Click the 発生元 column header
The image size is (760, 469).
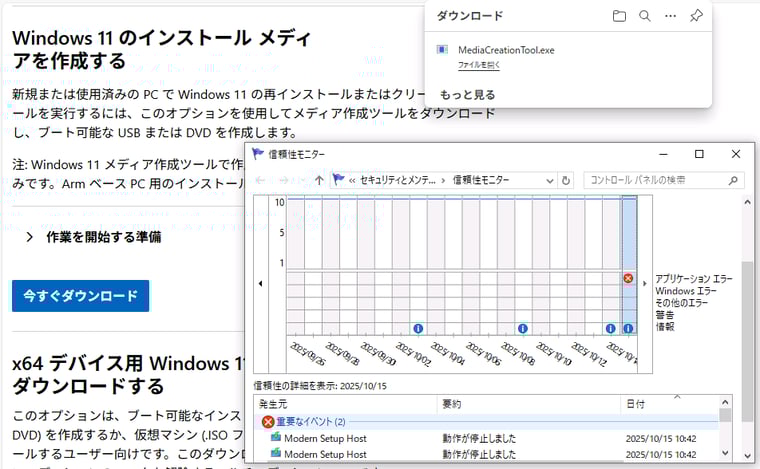coord(273,404)
